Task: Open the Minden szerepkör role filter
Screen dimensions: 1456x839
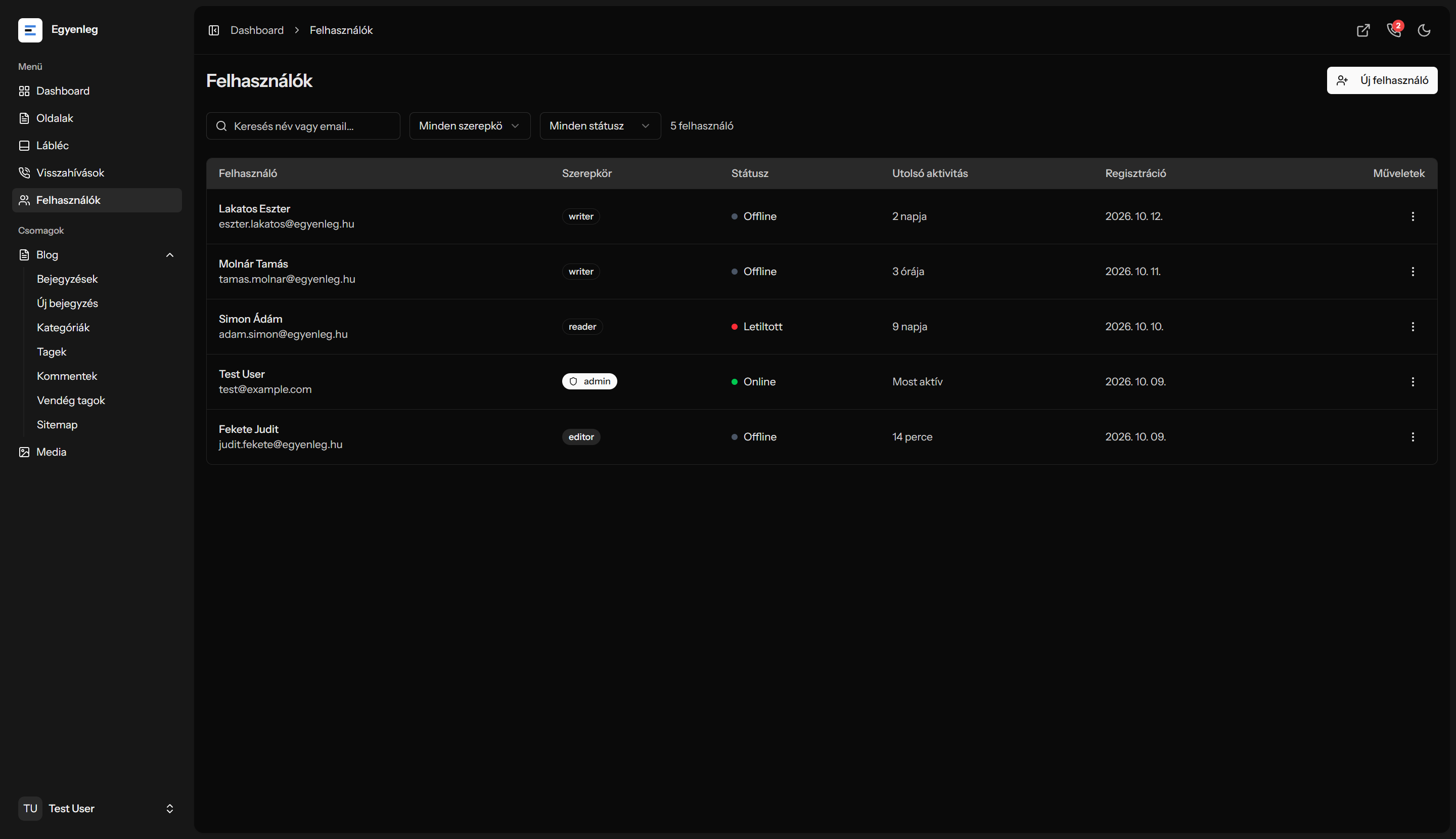Action: (469, 125)
